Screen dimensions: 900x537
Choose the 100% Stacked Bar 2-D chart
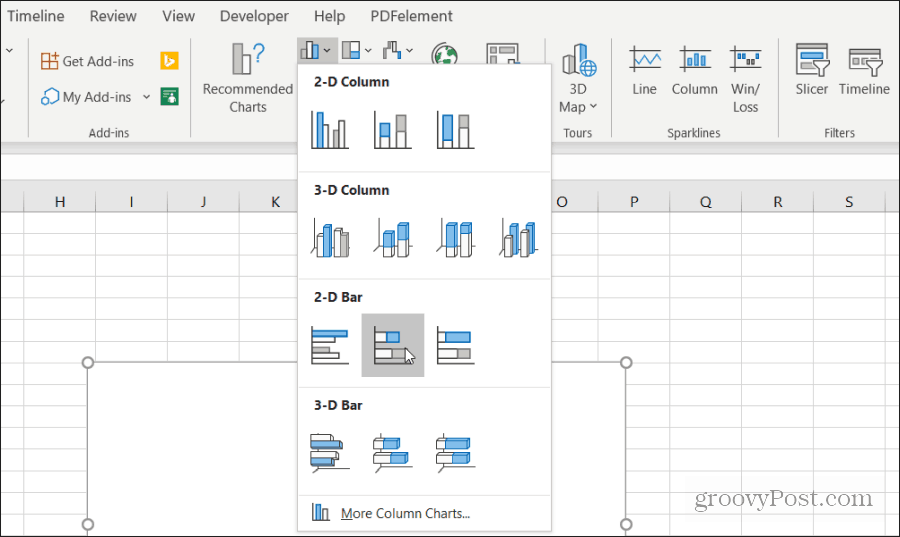point(455,345)
